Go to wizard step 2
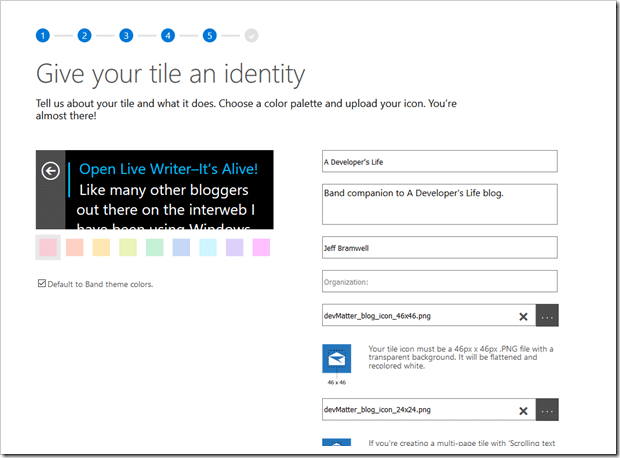This screenshot has height=458, width=620. [x=84, y=36]
